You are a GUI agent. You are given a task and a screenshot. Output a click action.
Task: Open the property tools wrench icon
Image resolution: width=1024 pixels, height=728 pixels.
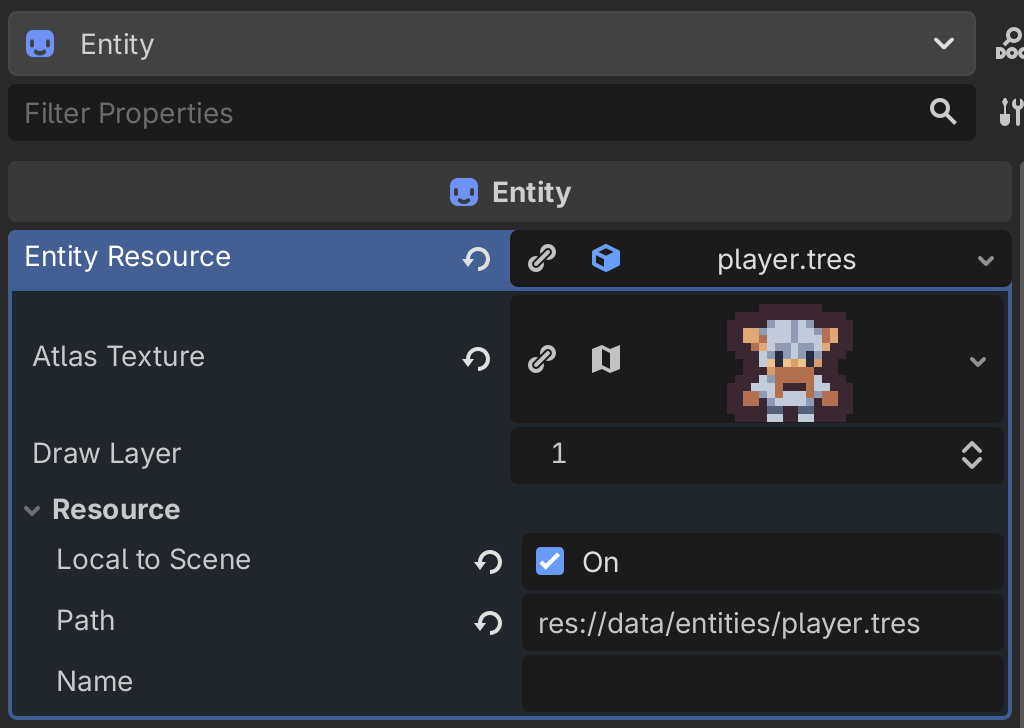coord(1010,112)
